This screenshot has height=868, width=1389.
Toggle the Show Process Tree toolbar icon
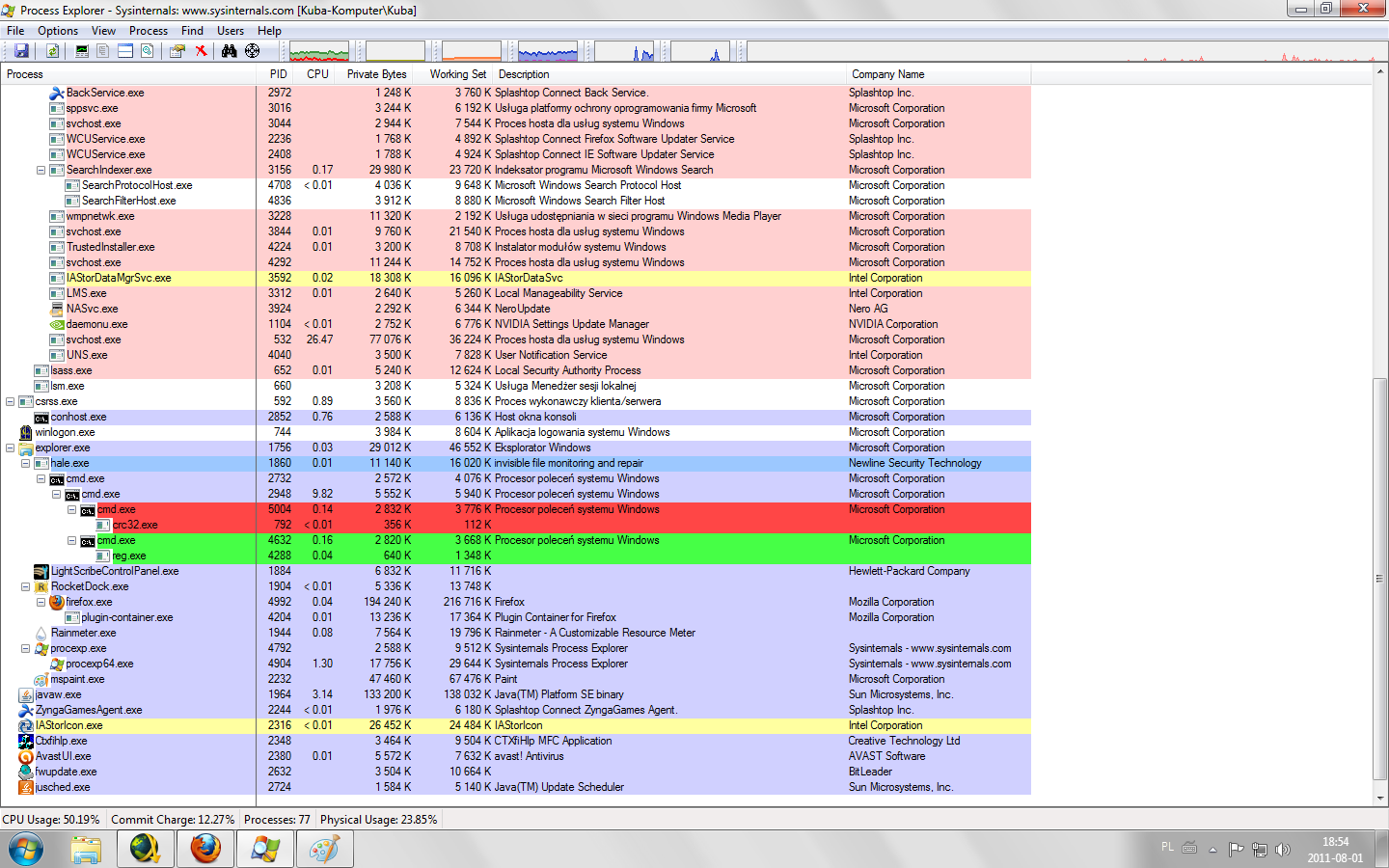point(103,51)
